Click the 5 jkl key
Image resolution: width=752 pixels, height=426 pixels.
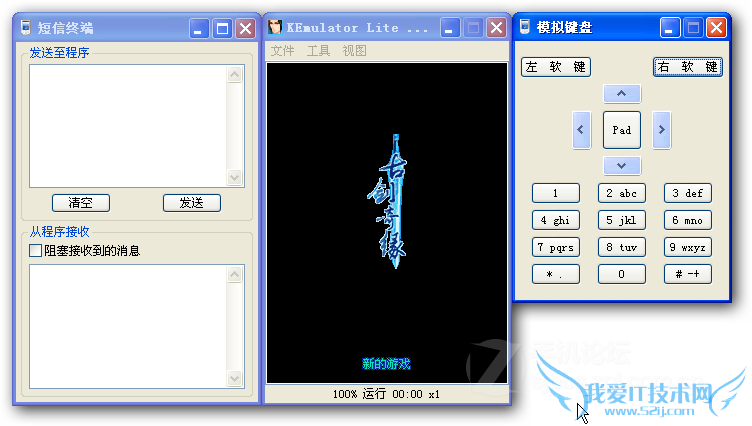(x=622, y=220)
